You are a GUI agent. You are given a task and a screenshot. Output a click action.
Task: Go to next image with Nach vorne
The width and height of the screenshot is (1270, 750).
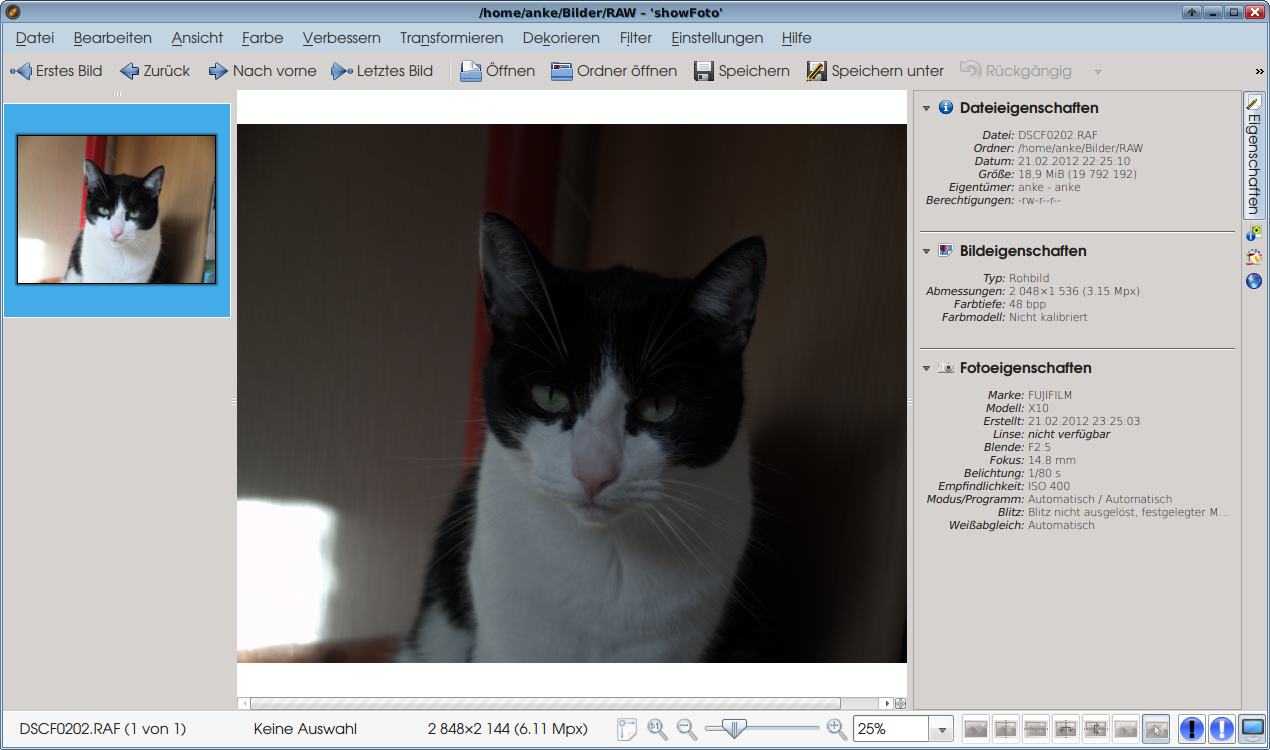[x=262, y=71]
